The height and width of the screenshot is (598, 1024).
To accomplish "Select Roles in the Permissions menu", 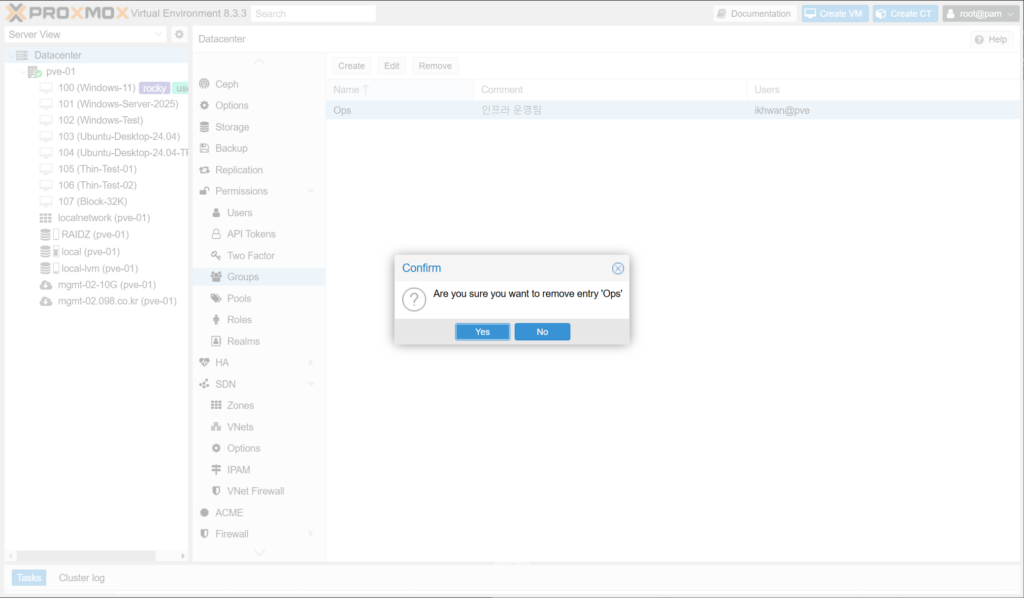I will pos(239,320).
